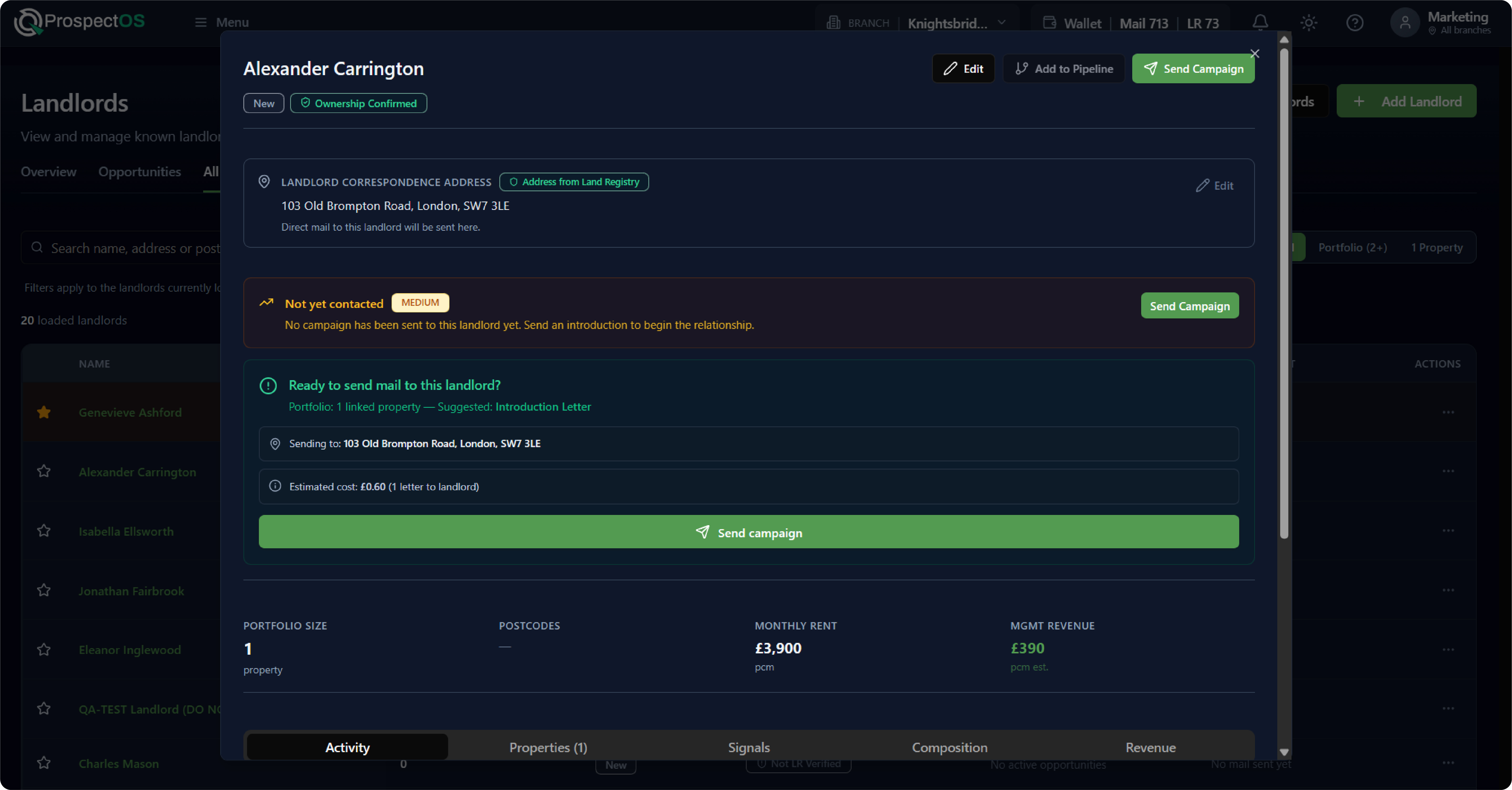Select the Portfolio (2+) filter on Landlords page
The height and width of the screenshot is (790, 1512).
click(x=1353, y=247)
